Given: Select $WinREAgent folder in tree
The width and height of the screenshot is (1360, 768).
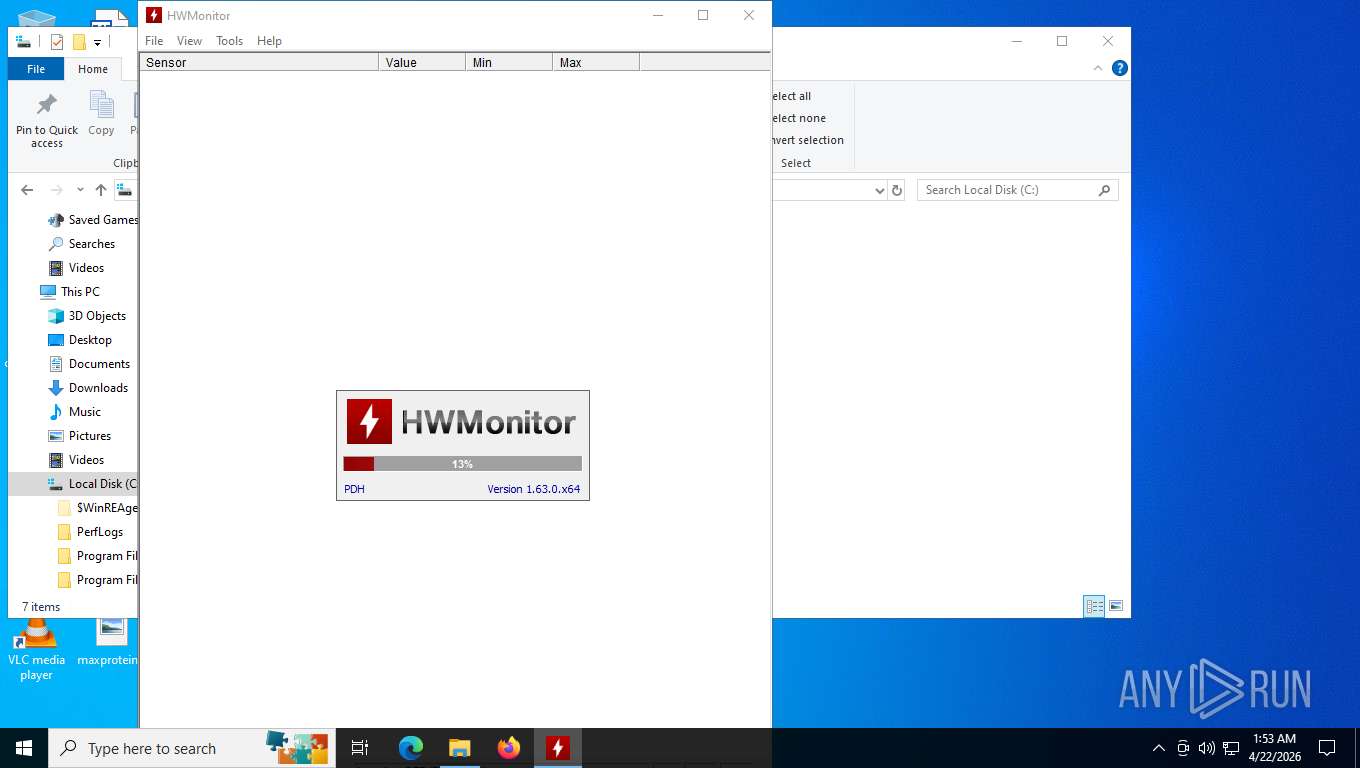Looking at the screenshot, I should pos(97,508).
